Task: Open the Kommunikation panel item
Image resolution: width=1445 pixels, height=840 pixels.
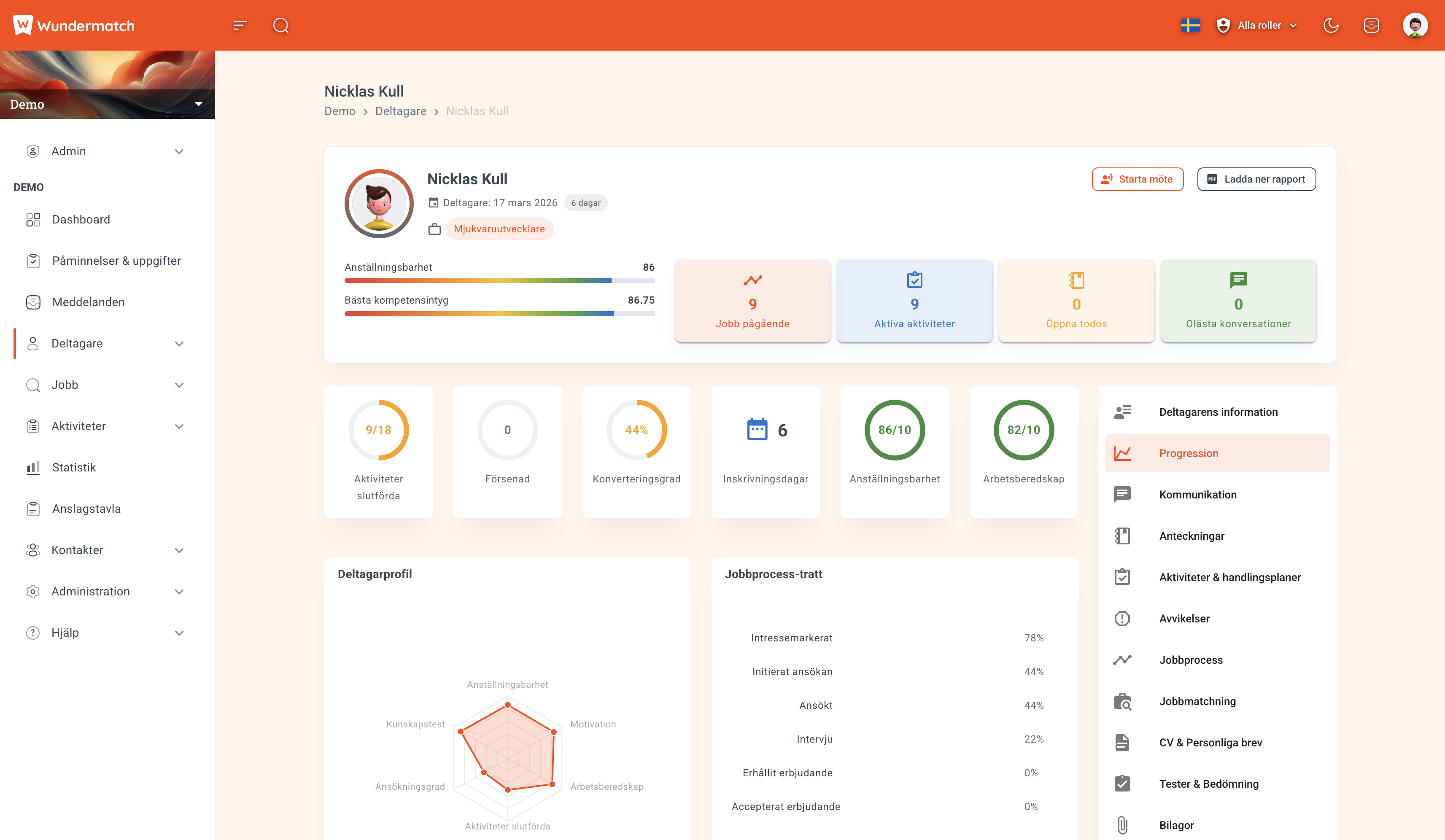Action: pos(1198,494)
